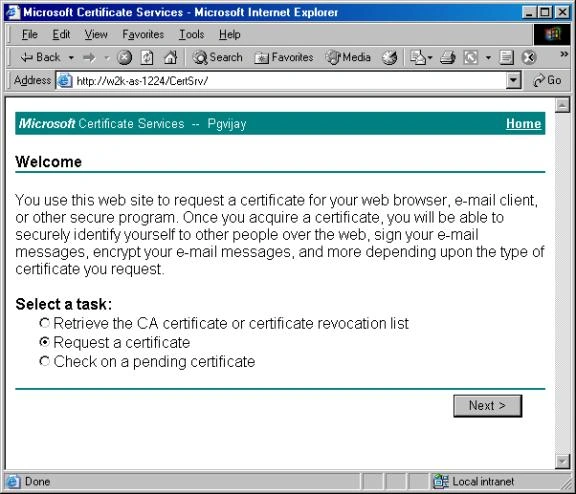Screen dimensions: 576x494
Task: Expand the dropdown next to the arrows icon
Action: [x=488, y=58]
